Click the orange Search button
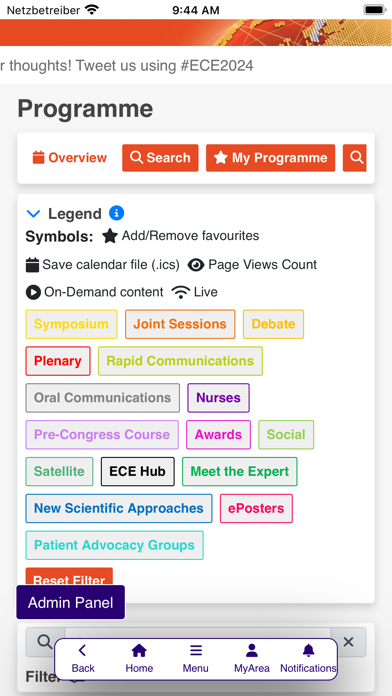This screenshot has height=696, width=392. click(160, 158)
